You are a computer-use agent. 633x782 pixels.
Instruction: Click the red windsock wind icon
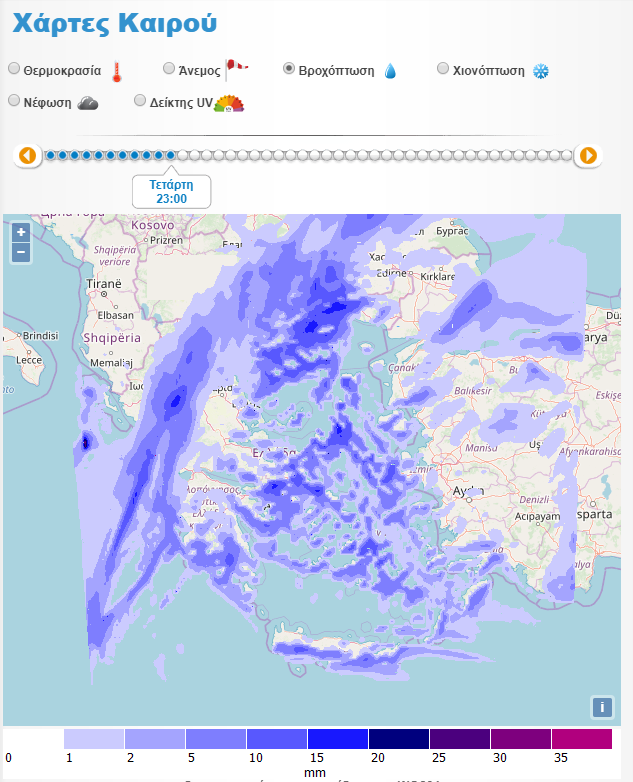pyautogui.click(x=236, y=69)
